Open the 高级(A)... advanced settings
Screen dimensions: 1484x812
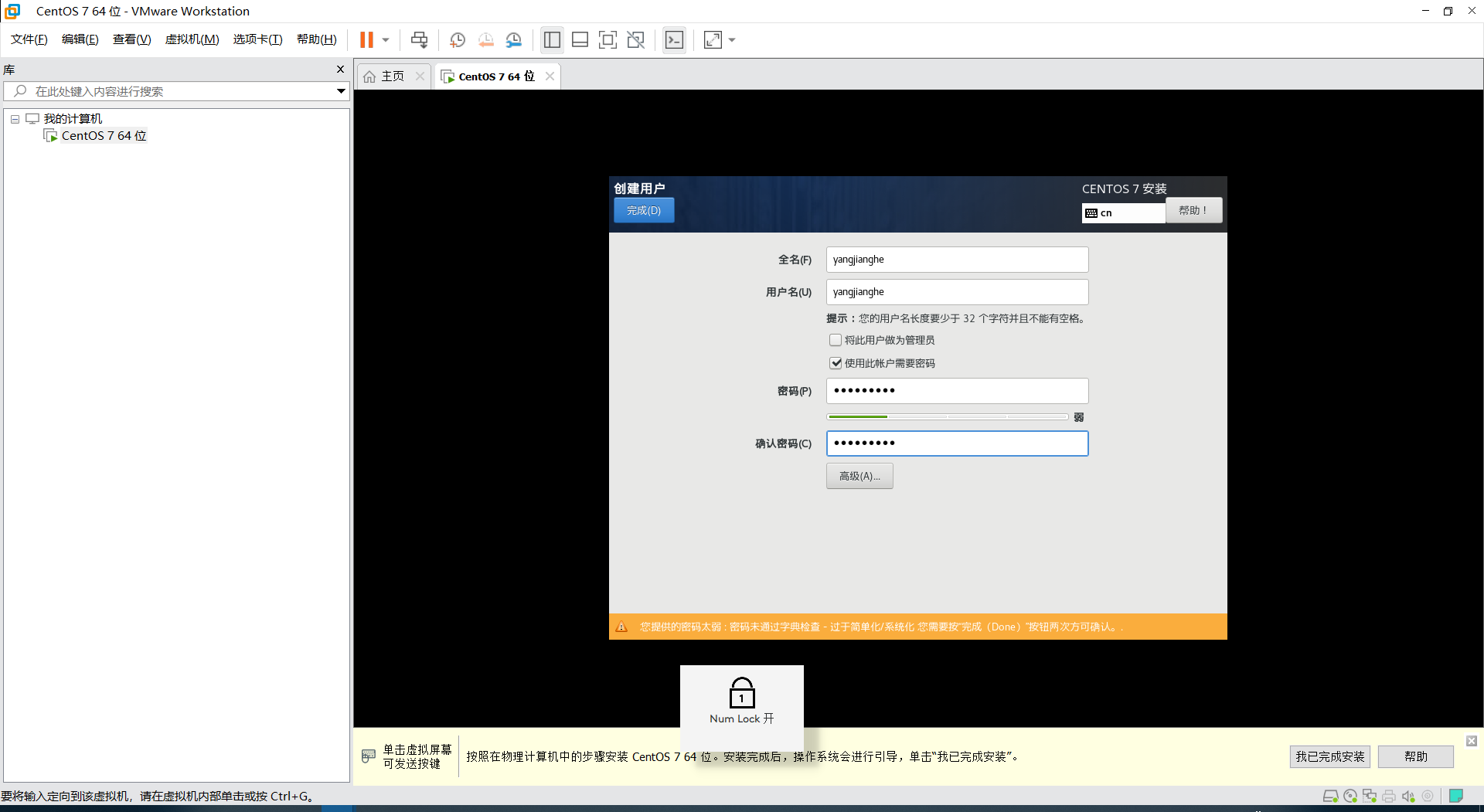point(859,476)
